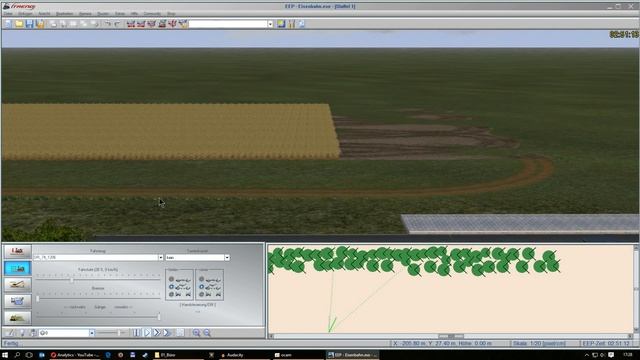Screen dimensions: 640x360
Task: Click the help icon ending the top toolbar
Action: tap(301, 24)
